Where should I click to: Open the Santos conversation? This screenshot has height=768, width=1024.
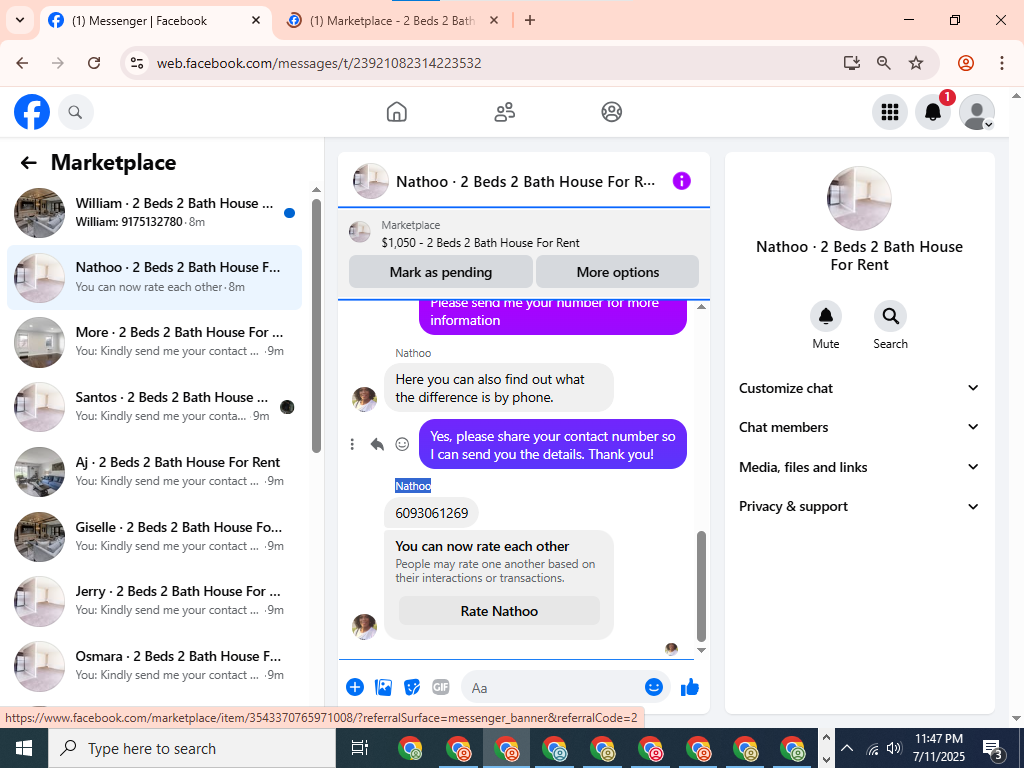155,406
